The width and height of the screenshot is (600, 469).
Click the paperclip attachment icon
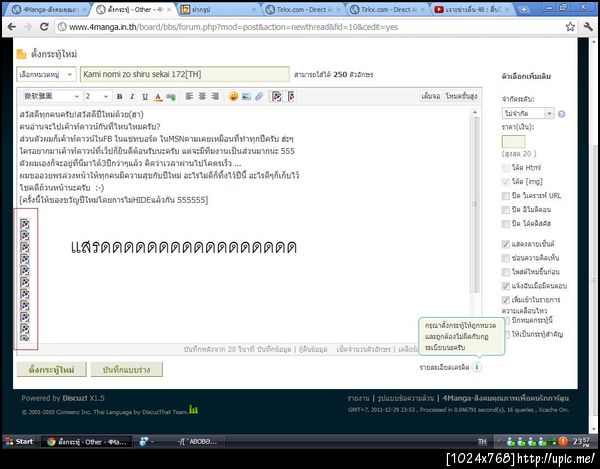[x=259, y=96]
